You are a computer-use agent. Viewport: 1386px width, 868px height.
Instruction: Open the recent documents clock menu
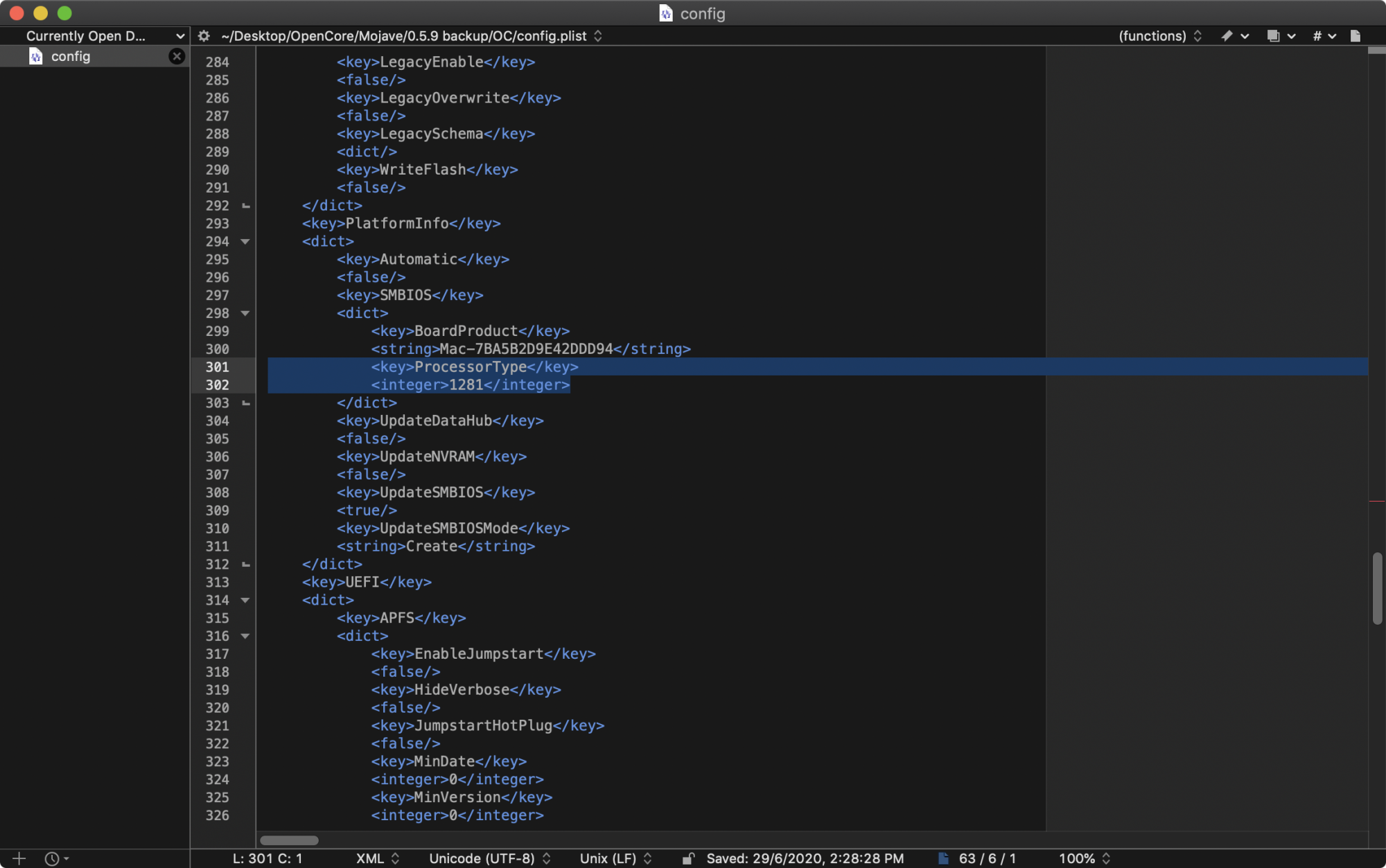click(x=55, y=858)
